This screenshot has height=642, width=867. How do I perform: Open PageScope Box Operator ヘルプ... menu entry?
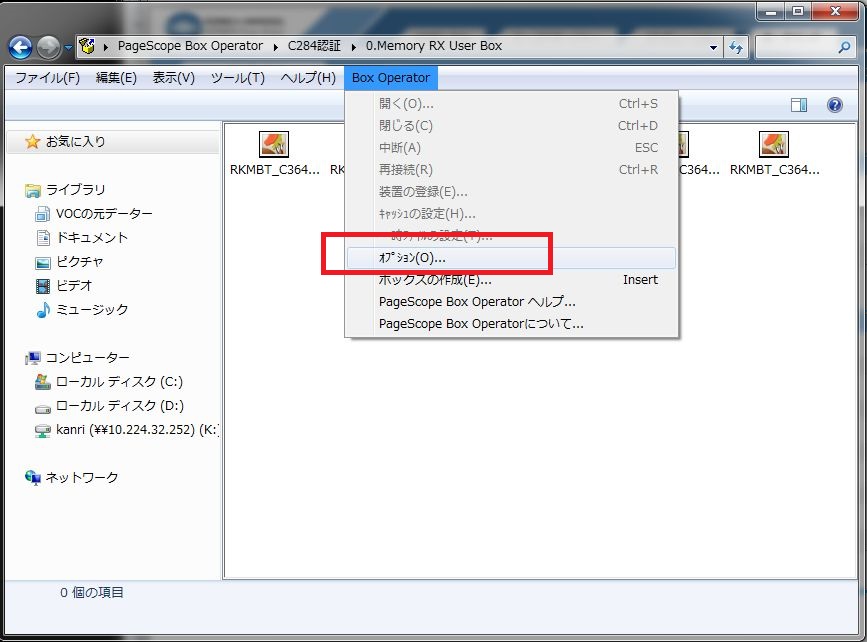click(x=477, y=301)
